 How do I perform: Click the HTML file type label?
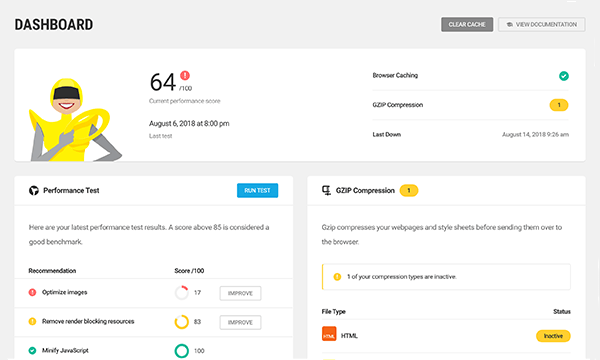click(349, 336)
